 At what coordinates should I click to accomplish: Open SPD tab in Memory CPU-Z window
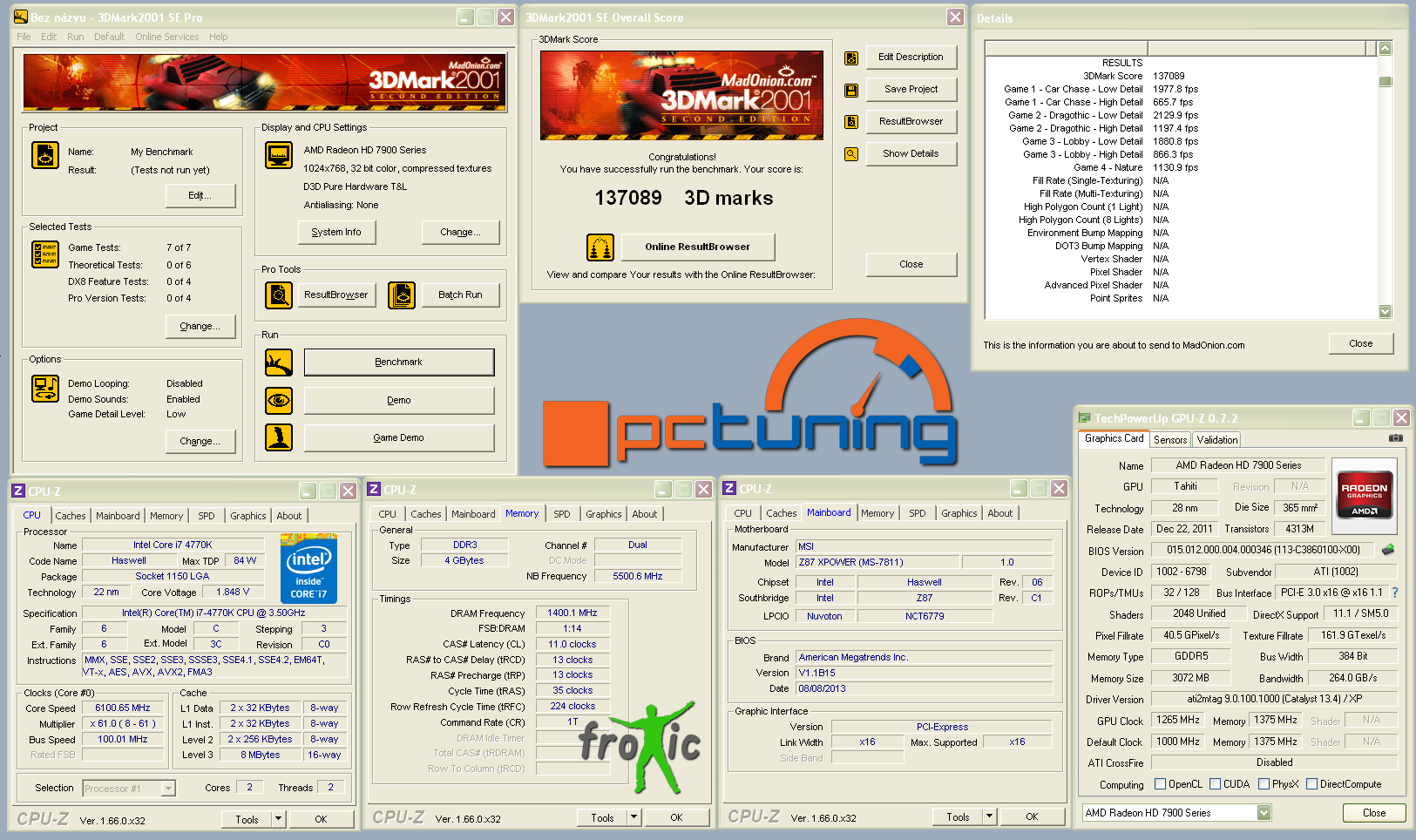tap(562, 514)
